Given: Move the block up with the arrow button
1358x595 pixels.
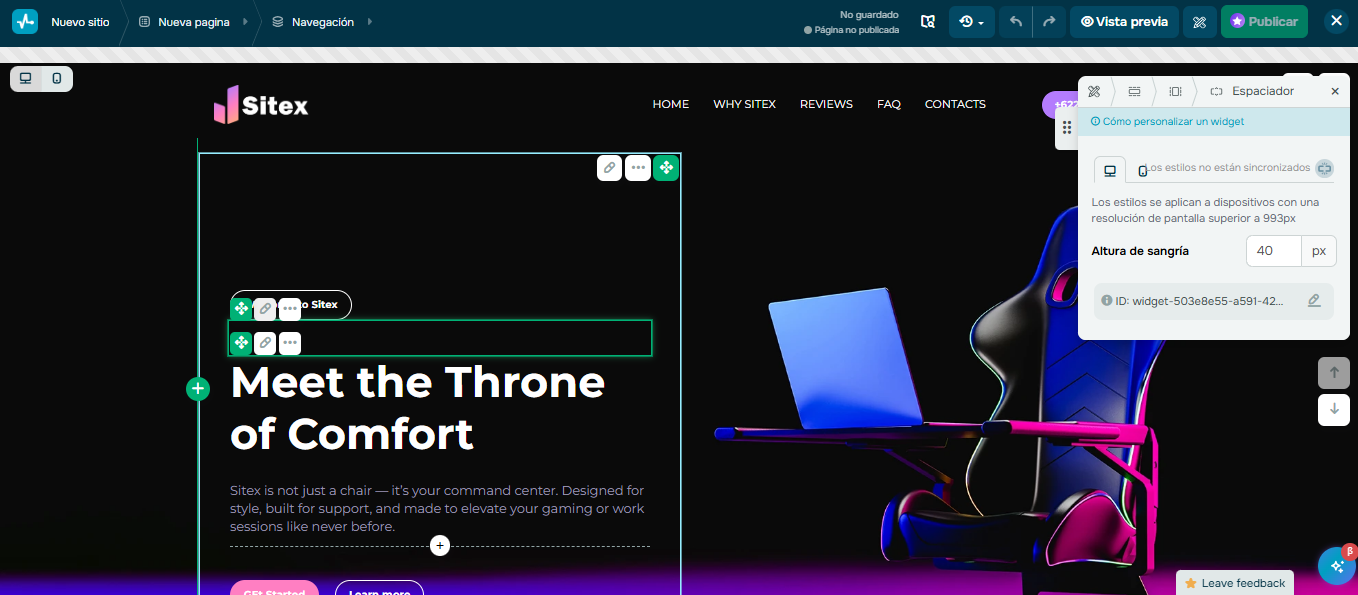Looking at the screenshot, I should [1334, 373].
